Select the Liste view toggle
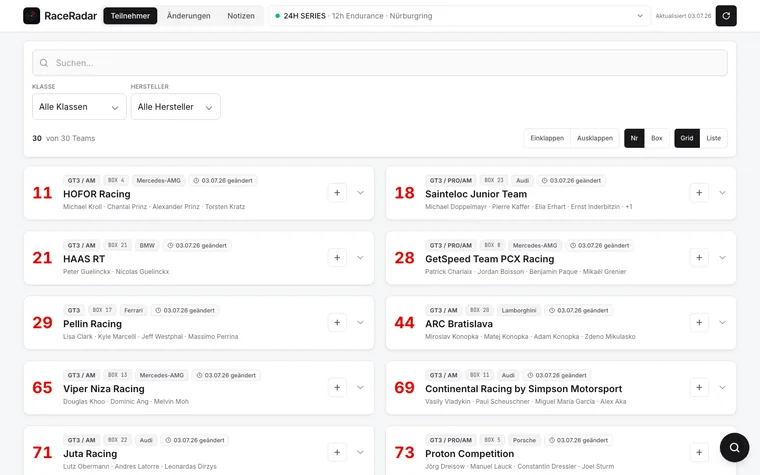The image size is (760, 475). [x=713, y=138]
